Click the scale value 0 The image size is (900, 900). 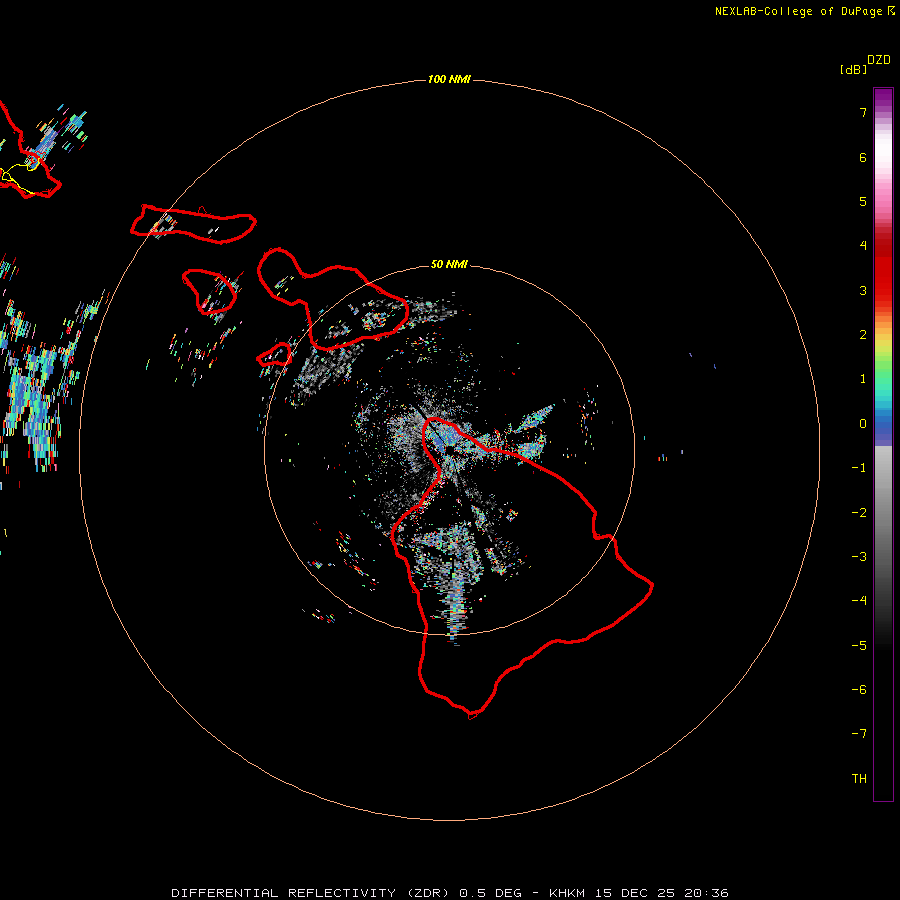[863, 424]
